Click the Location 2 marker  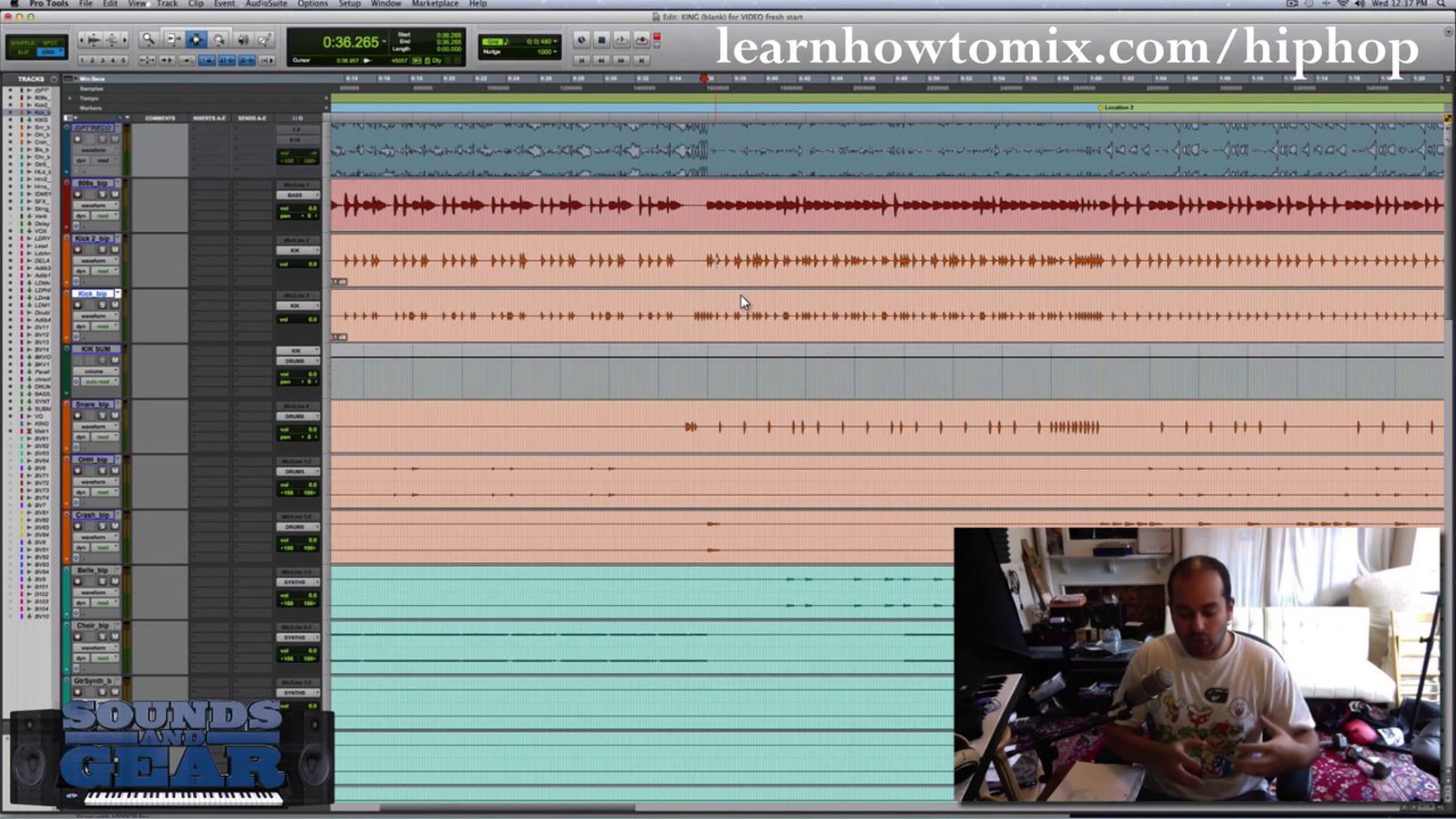coord(1116,107)
